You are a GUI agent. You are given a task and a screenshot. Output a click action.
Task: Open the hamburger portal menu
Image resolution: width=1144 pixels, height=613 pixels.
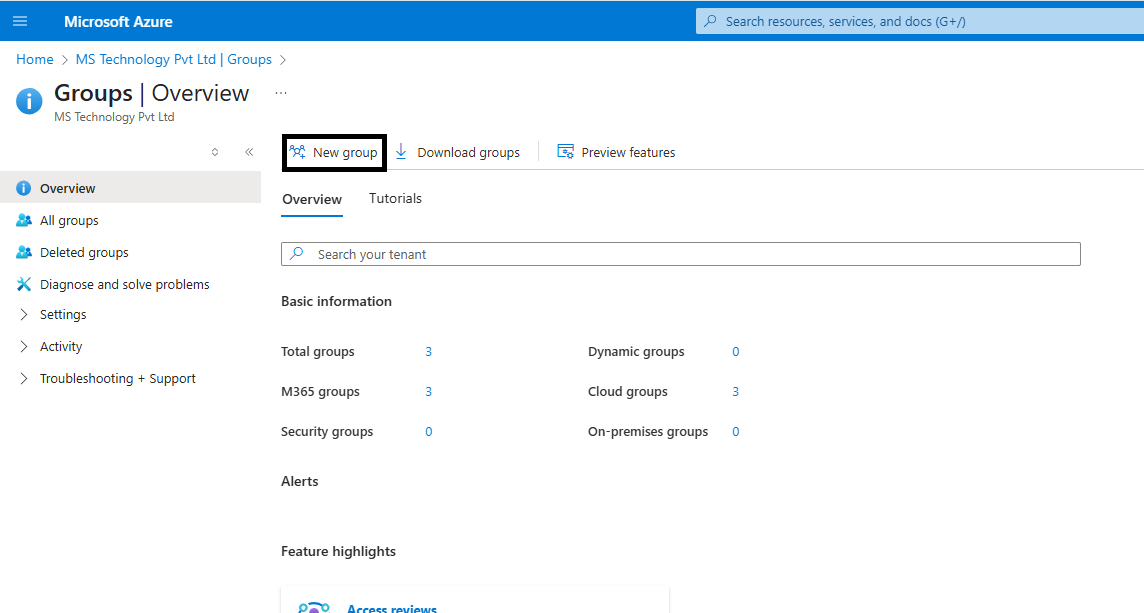tap(20, 21)
